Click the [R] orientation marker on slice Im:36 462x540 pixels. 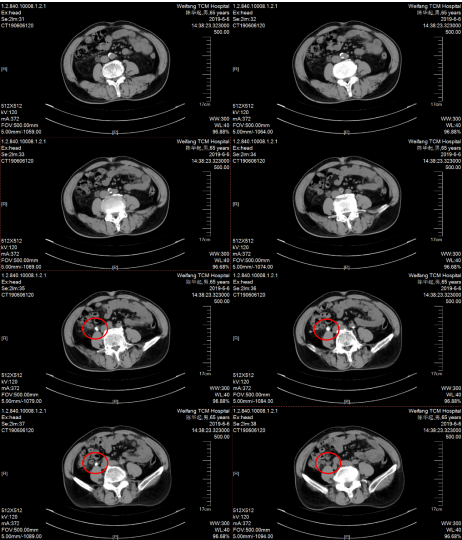point(236,339)
